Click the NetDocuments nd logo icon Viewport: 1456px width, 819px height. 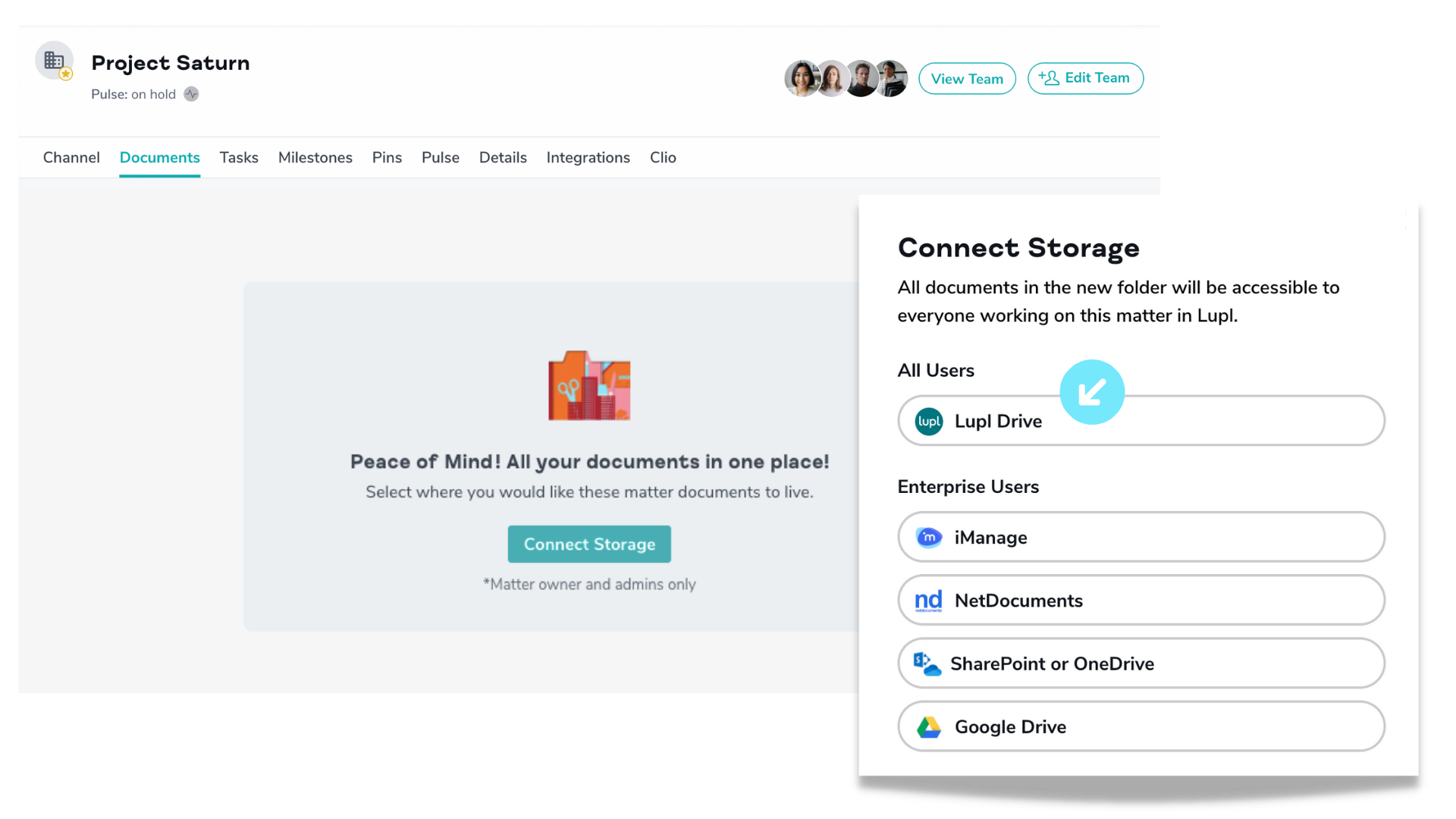(928, 601)
